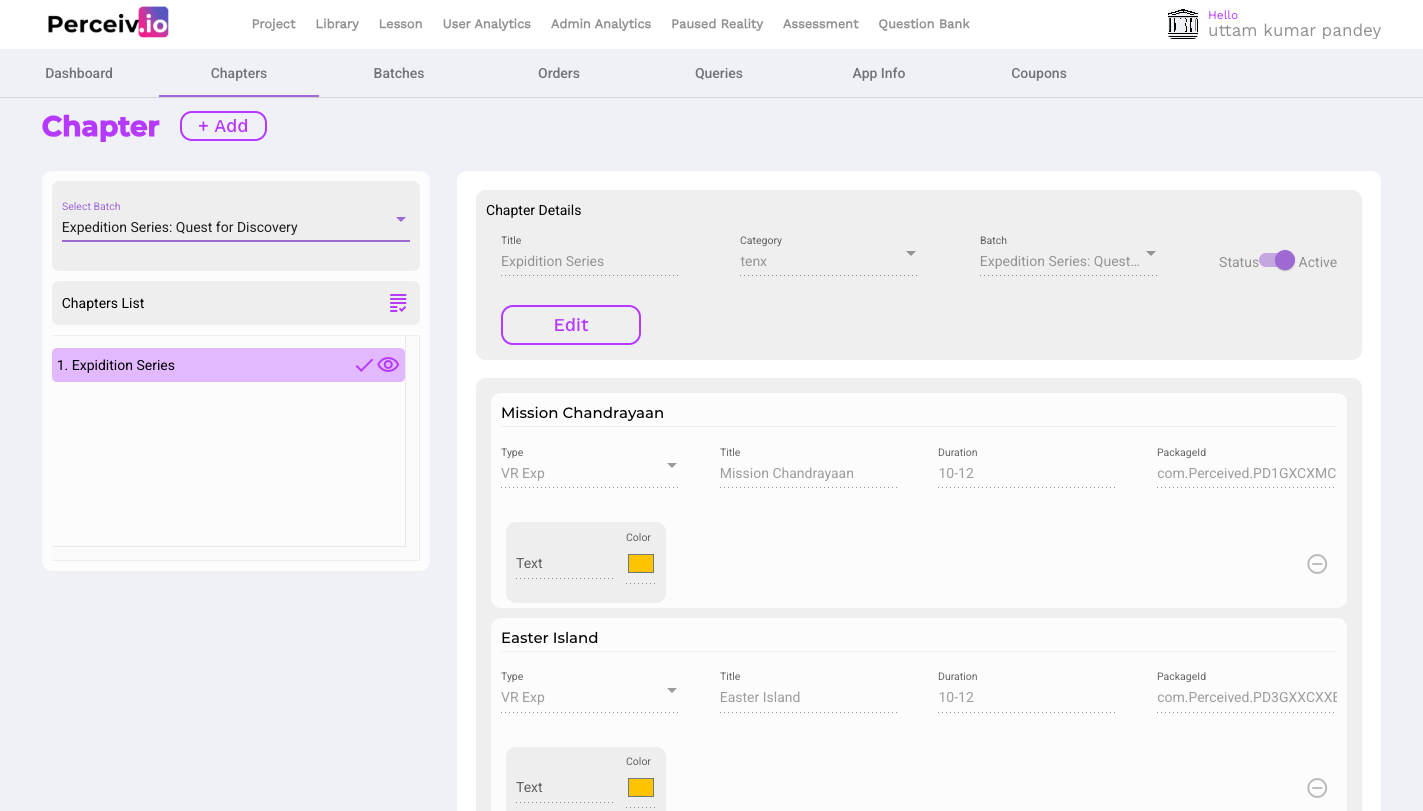Click the Edit button in Chapter Details

coord(571,325)
